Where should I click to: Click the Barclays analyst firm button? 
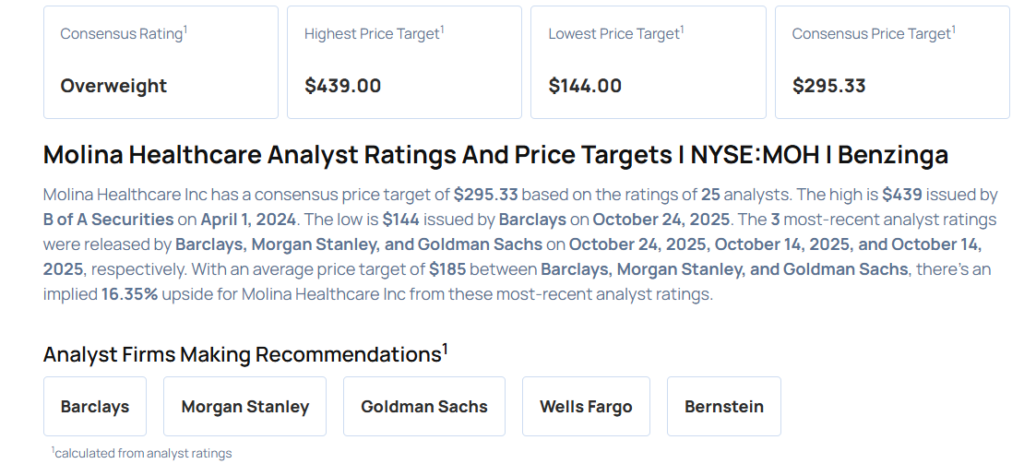(95, 406)
